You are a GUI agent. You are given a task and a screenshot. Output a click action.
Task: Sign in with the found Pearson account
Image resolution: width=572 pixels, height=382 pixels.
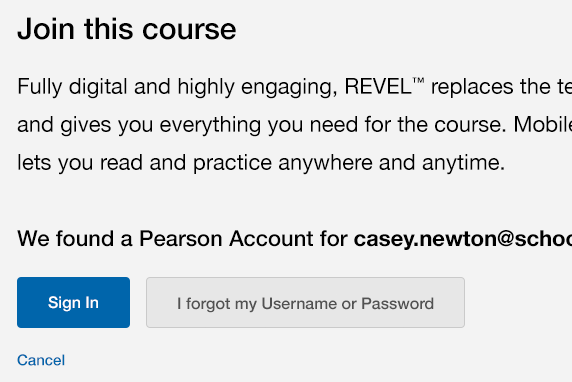[73, 302]
